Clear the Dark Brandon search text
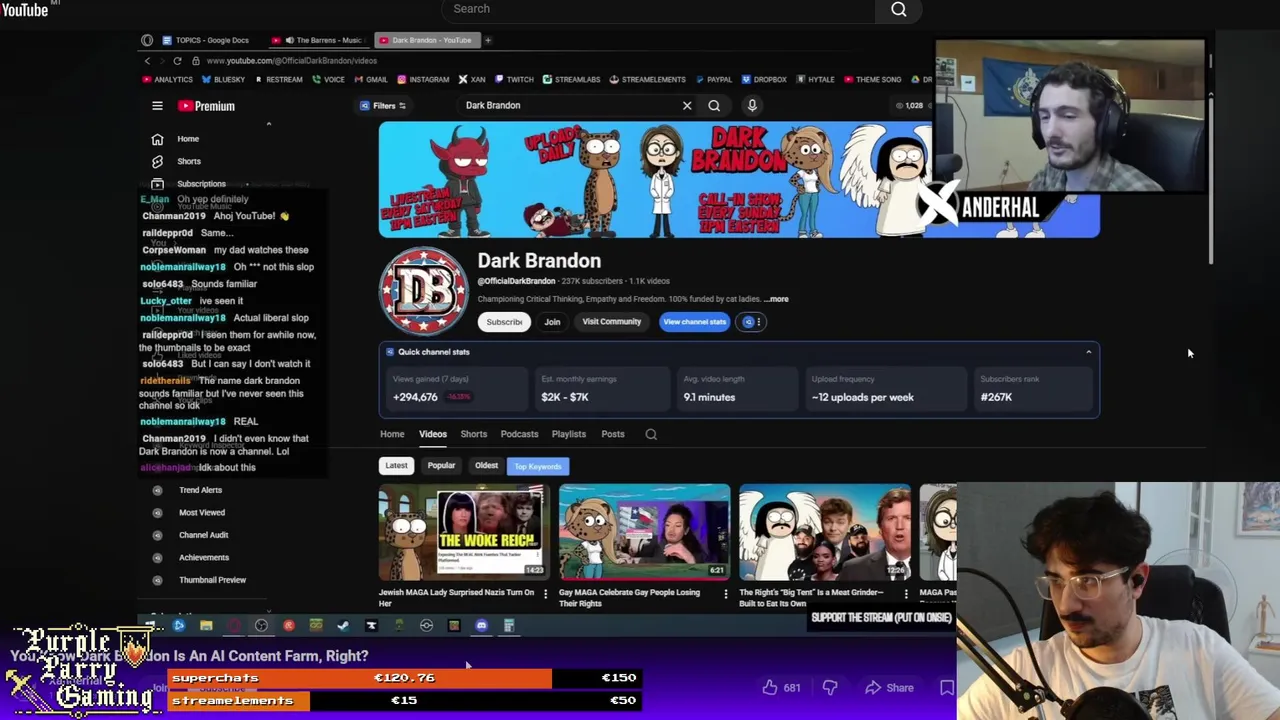The height and width of the screenshot is (720, 1280). pos(687,105)
